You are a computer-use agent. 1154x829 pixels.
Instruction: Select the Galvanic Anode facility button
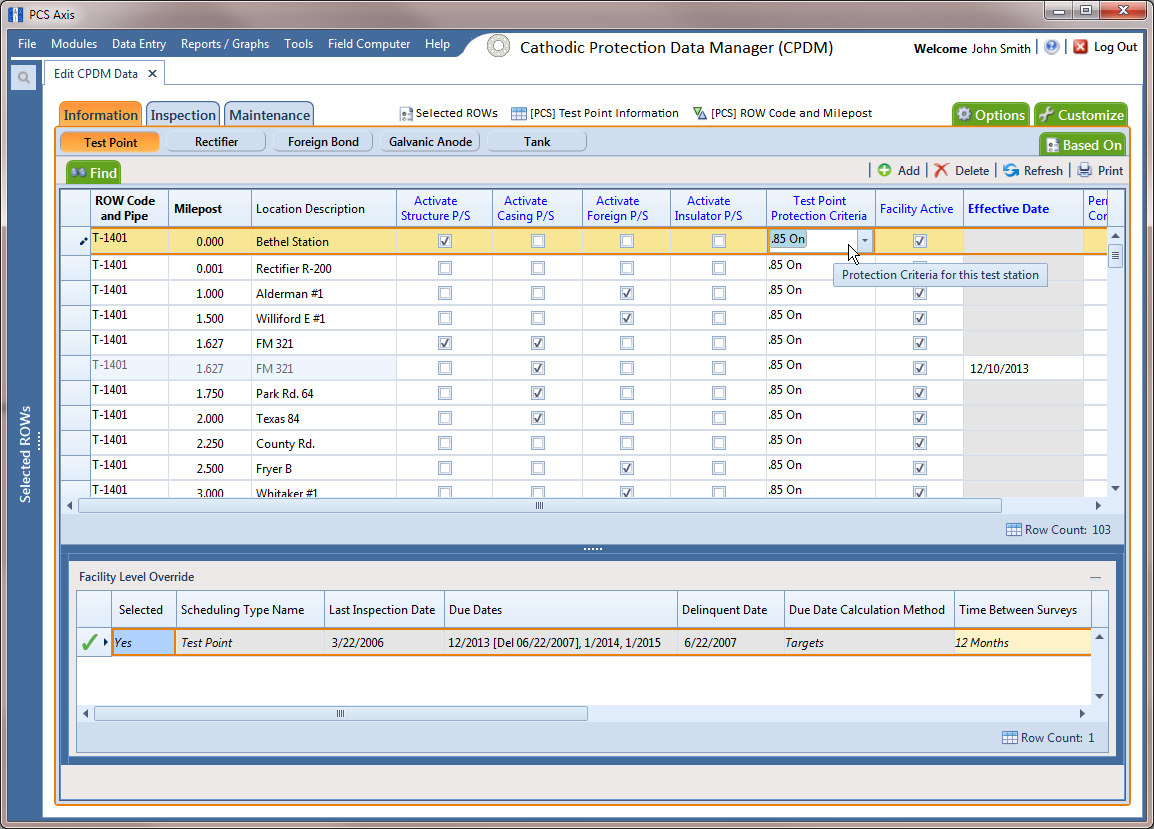[x=431, y=142]
